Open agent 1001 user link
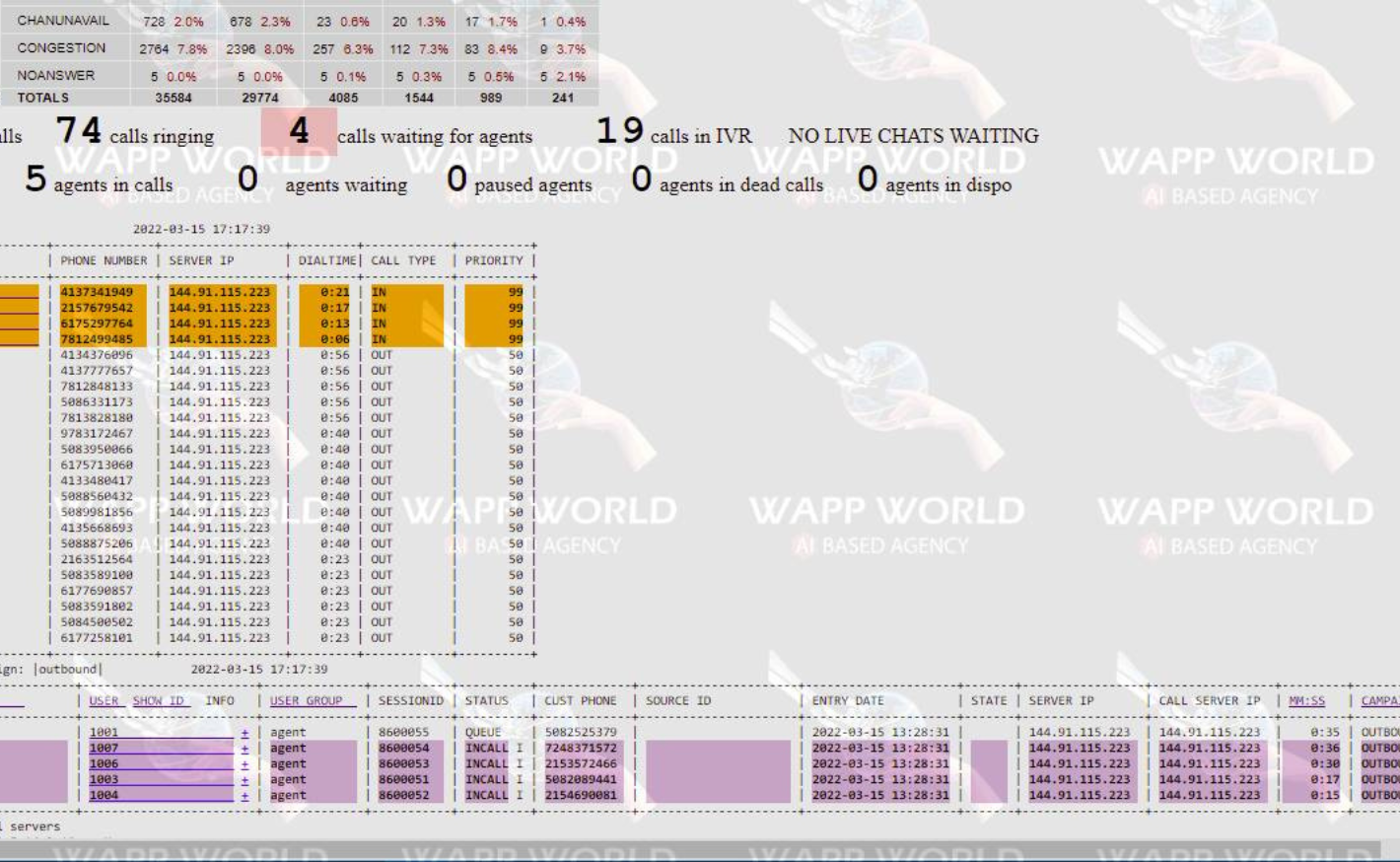The width and height of the screenshot is (1400, 862). coord(104,733)
